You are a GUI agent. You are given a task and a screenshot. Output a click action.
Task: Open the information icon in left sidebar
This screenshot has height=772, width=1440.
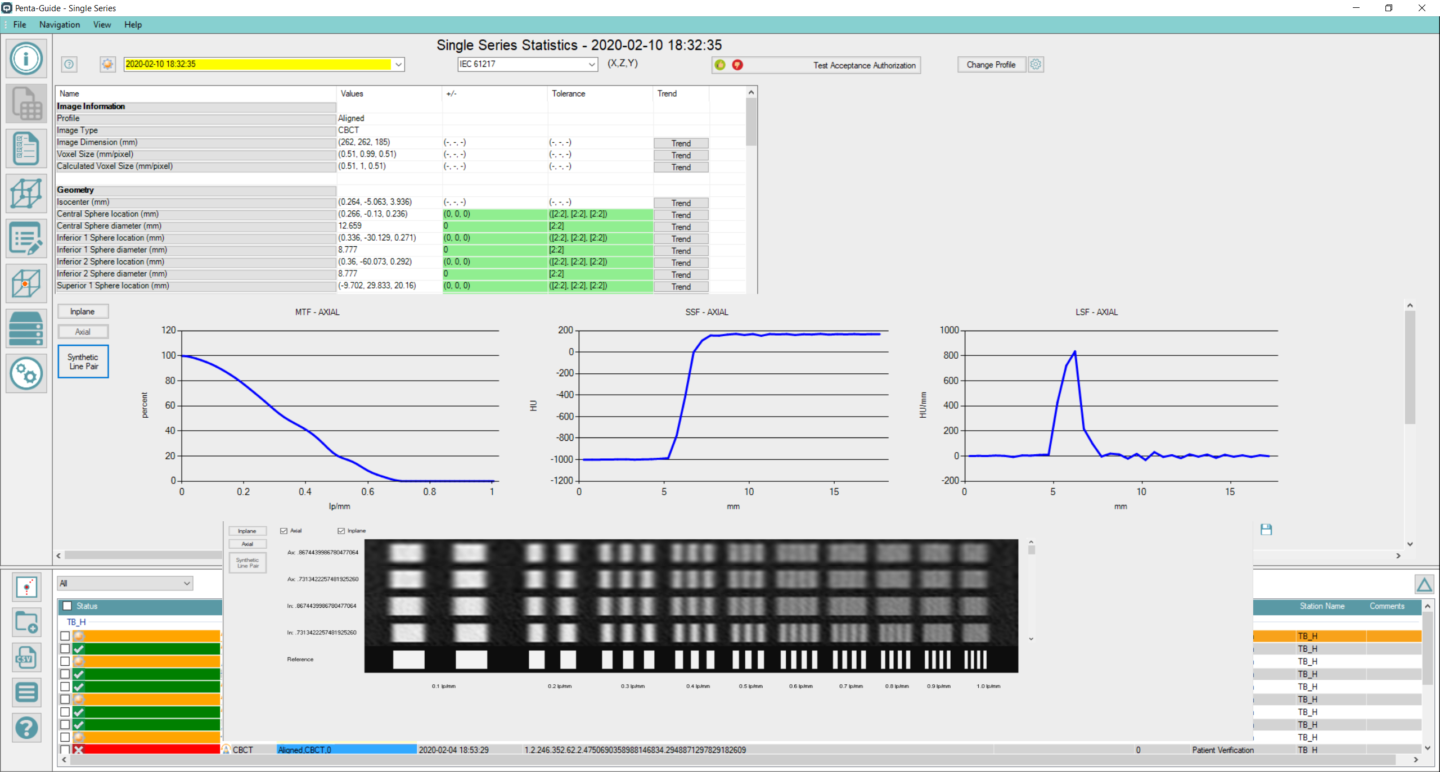click(x=27, y=58)
